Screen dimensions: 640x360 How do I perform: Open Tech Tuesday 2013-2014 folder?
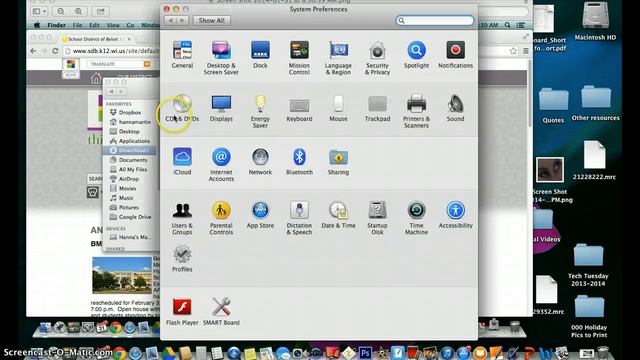pyautogui.click(x=588, y=265)
